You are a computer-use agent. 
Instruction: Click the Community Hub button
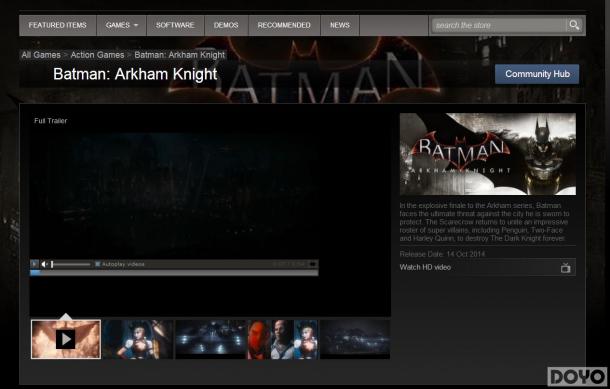[x=537, y=74]
